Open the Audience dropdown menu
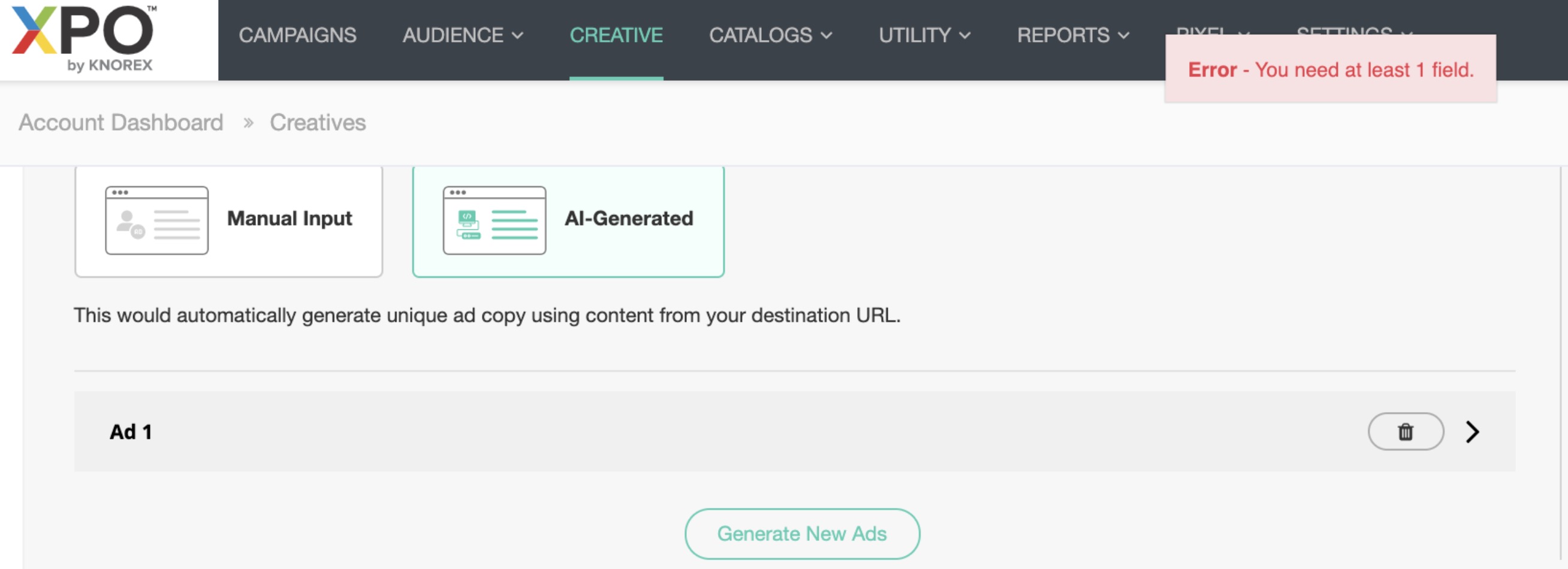This screenshot has width=1568, height=569. pyautogui.click(x=462, y=35)
